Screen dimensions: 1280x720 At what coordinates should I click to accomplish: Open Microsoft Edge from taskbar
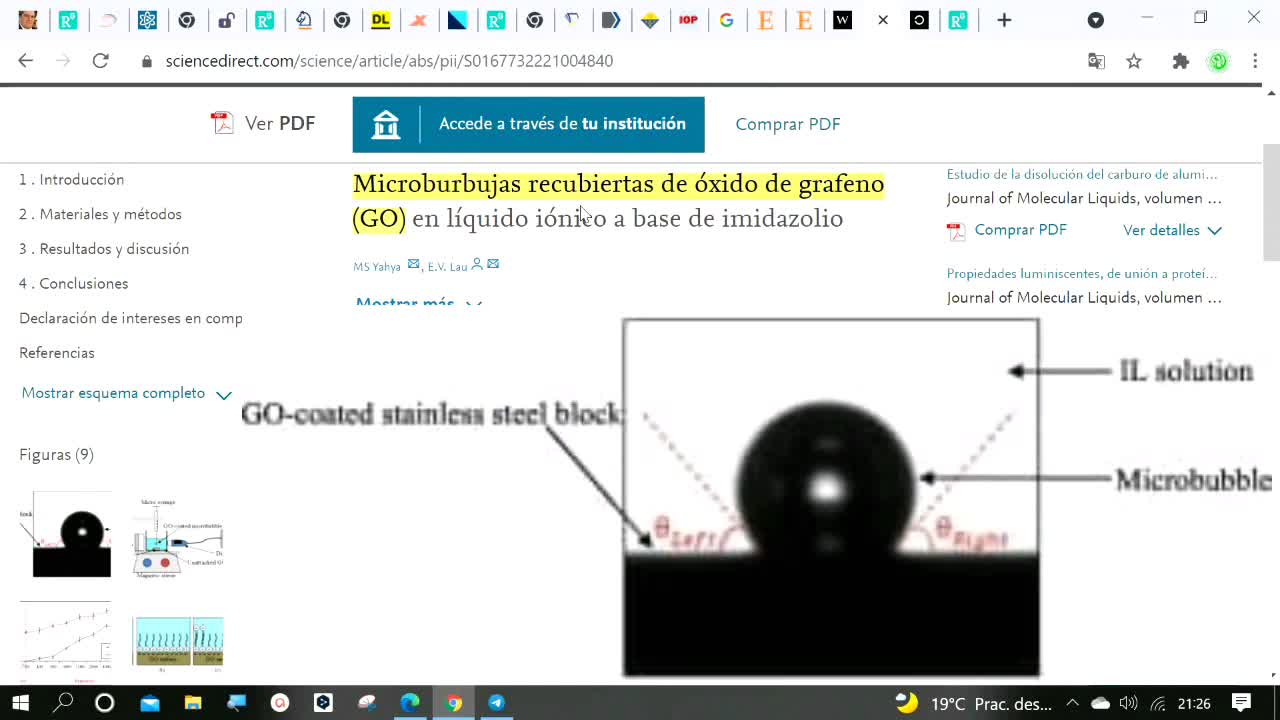point(410,703)
